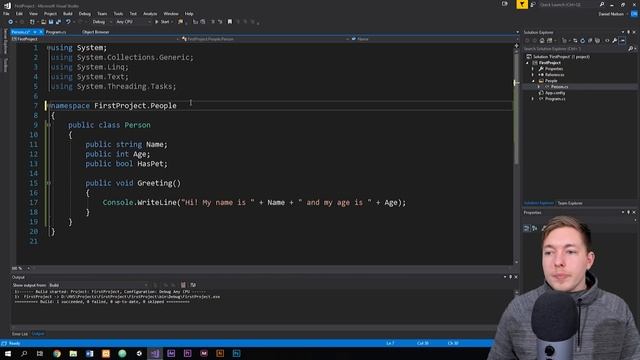Switch to the Object Browser tab

click(96, 32)
